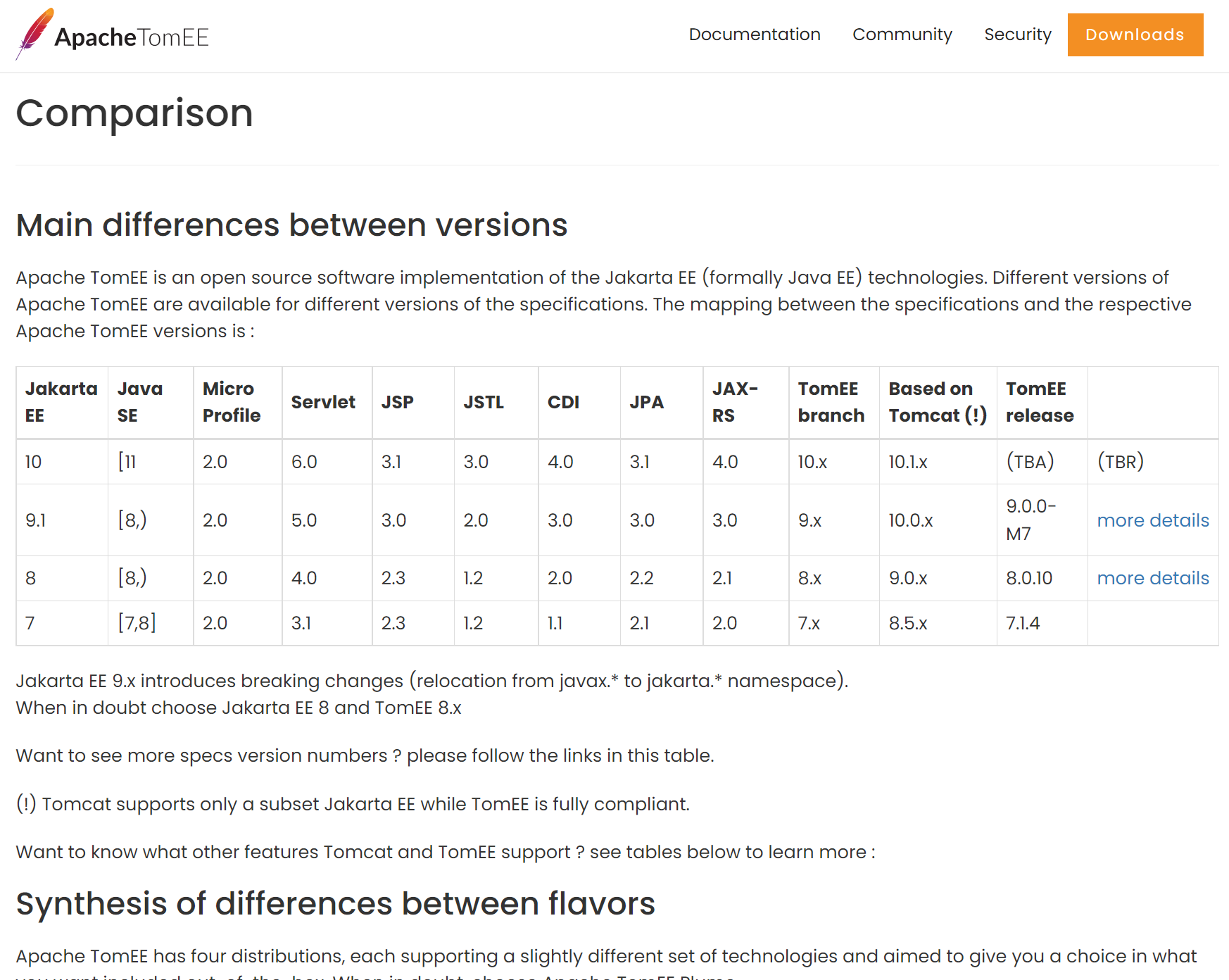Click the TomEE release column header
Screen dimensions: 1229x980
pyautogui.click(x=1042, y=402)
